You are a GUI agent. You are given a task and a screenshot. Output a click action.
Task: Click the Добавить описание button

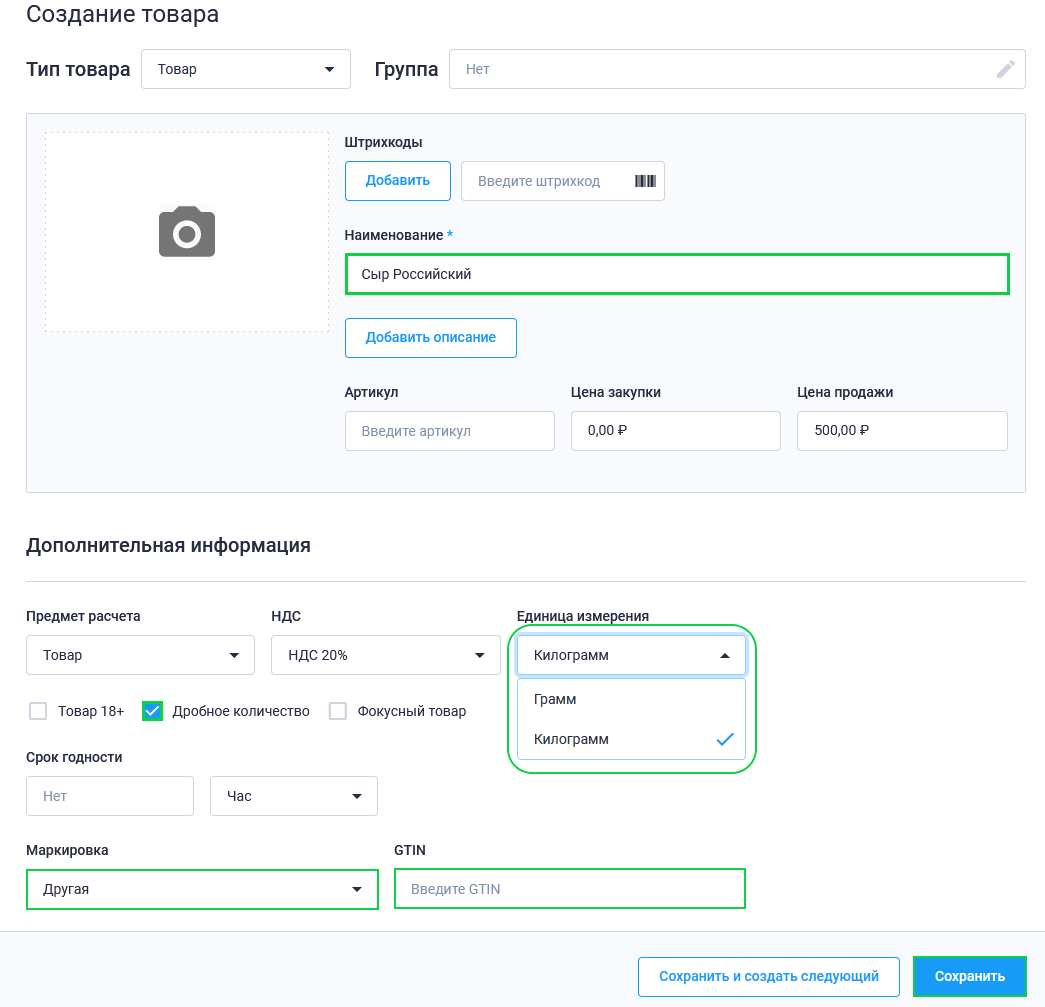click(431, 338)
